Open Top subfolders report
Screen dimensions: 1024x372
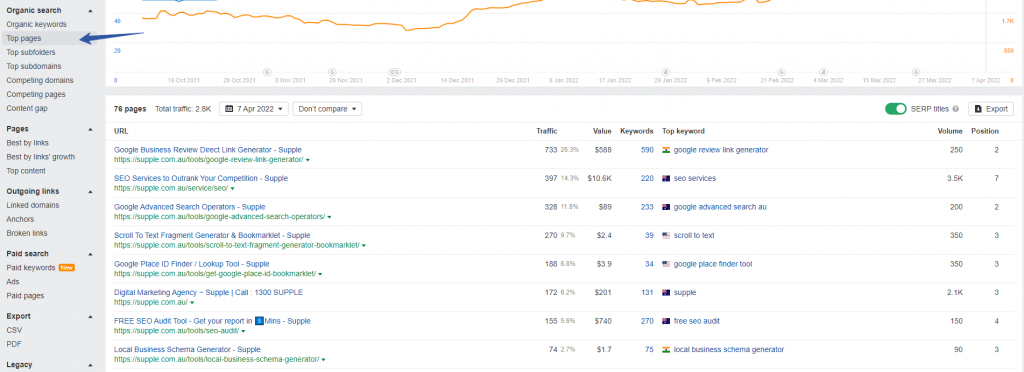click(31, 52)
